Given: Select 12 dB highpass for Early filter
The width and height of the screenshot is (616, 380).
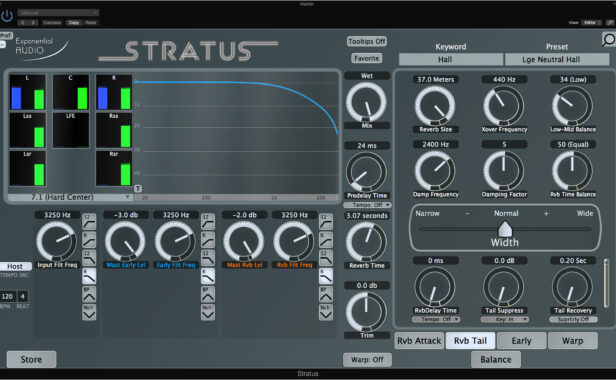Looking at the screenshot, I should (208, 222).
